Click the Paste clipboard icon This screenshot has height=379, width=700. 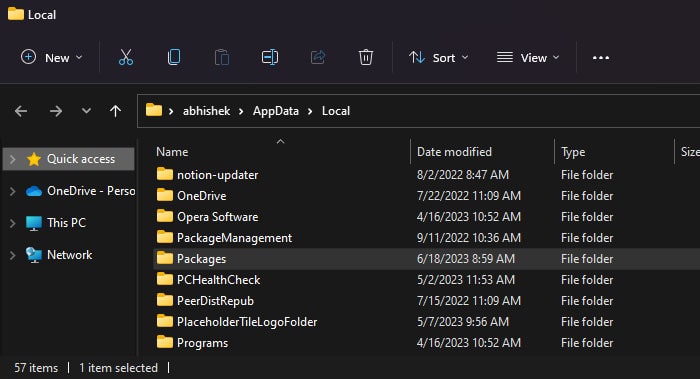pyautogui.click(x=222, y=58)
